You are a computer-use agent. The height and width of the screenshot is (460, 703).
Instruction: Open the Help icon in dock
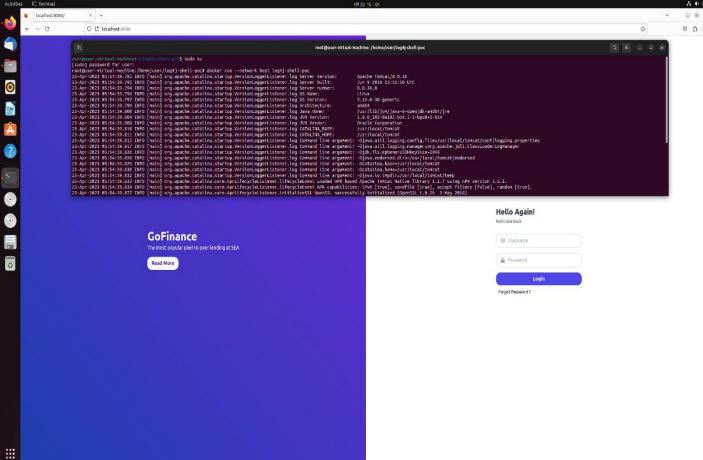point(10,152)
